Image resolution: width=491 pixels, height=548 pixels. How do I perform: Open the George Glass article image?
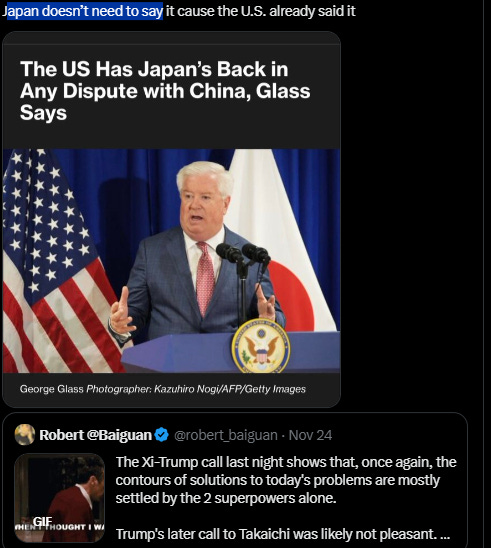click(x=172, y=261)
